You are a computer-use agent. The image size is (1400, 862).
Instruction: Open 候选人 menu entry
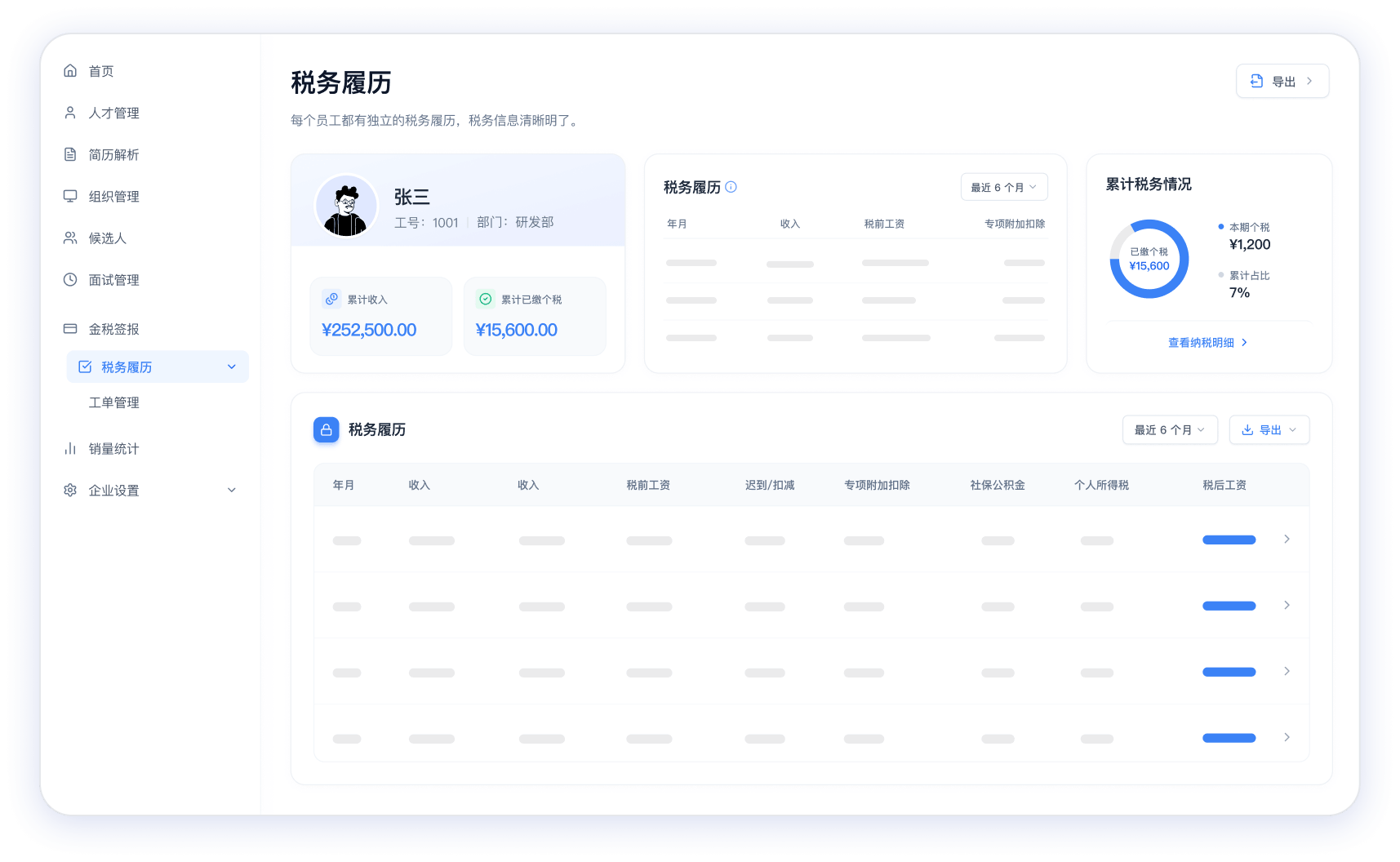(107, 238)
